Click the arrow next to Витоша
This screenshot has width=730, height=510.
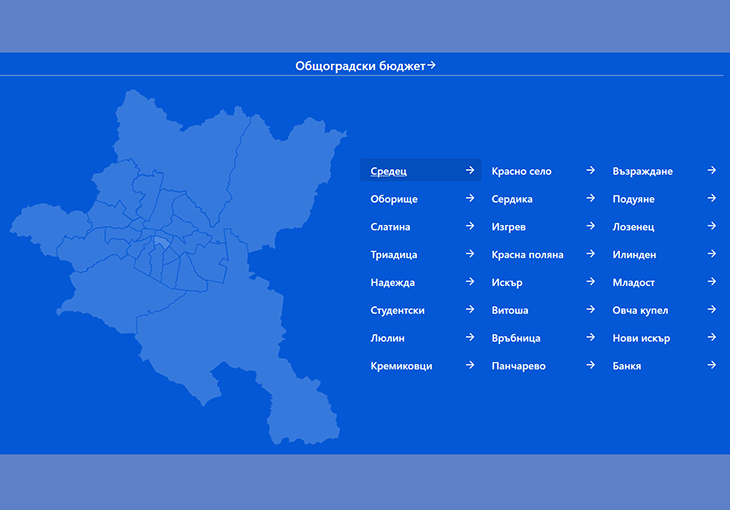[591, 310]
